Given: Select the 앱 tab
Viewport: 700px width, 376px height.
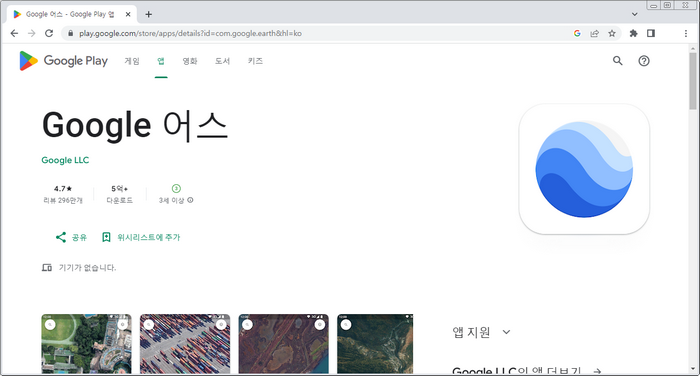Looking at the screenshot, I should tap(161, 61).
